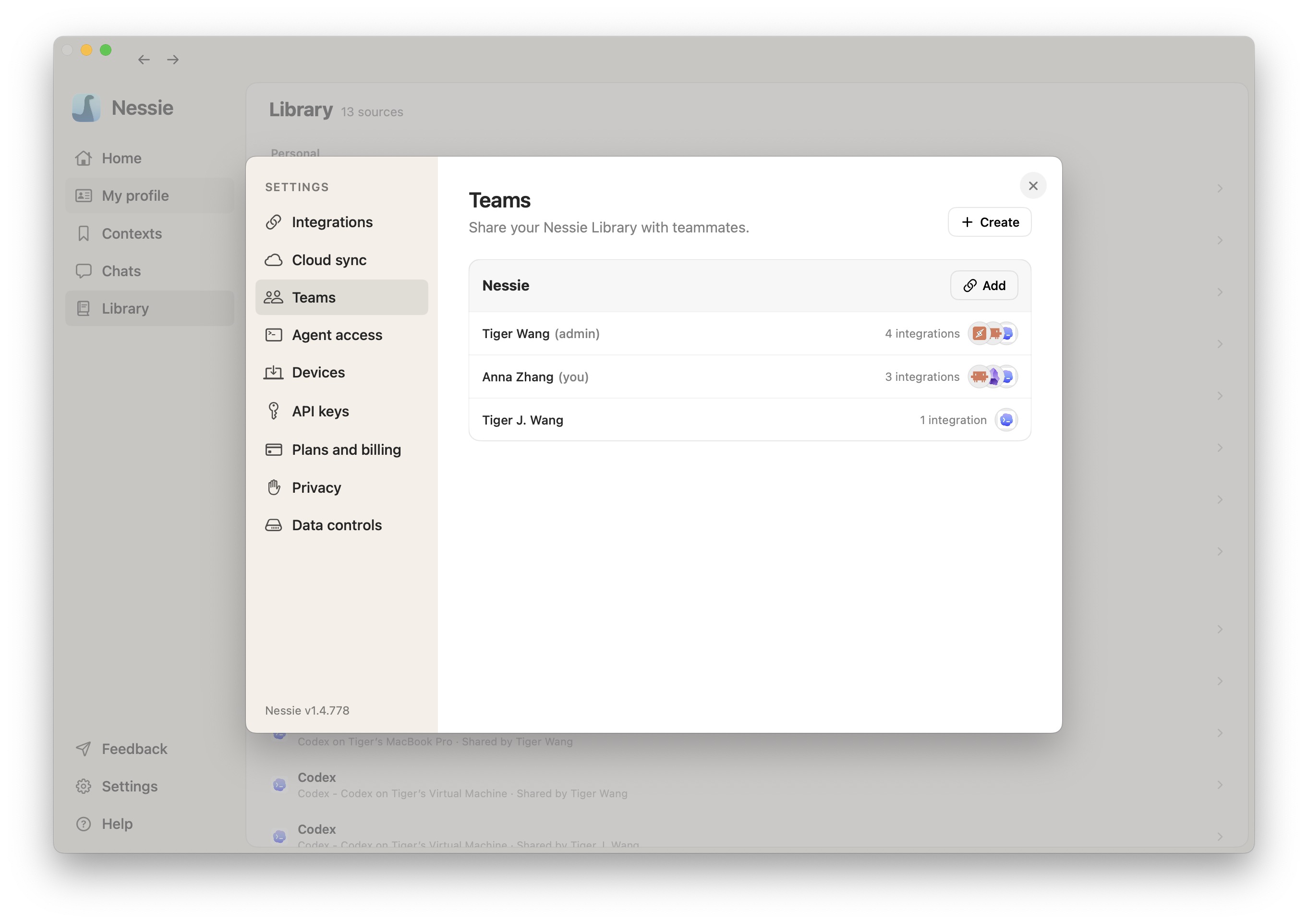Screen dimensions: 1308x924
Task: Click the Nessie v1.4.778 version text
Action: 307,710
